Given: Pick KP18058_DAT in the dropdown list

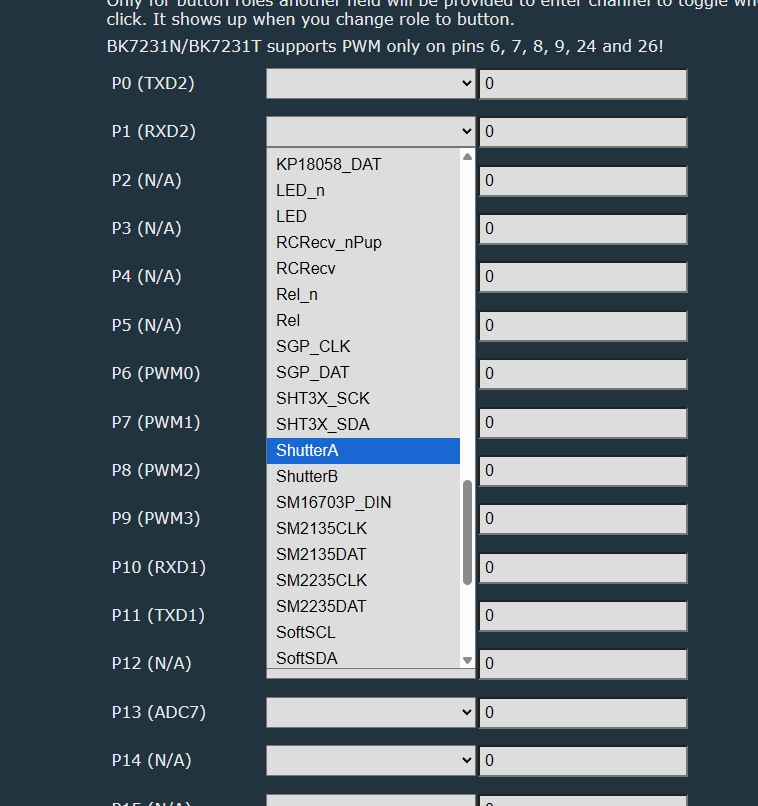Looking at the screenshot, I should point(362,164).
